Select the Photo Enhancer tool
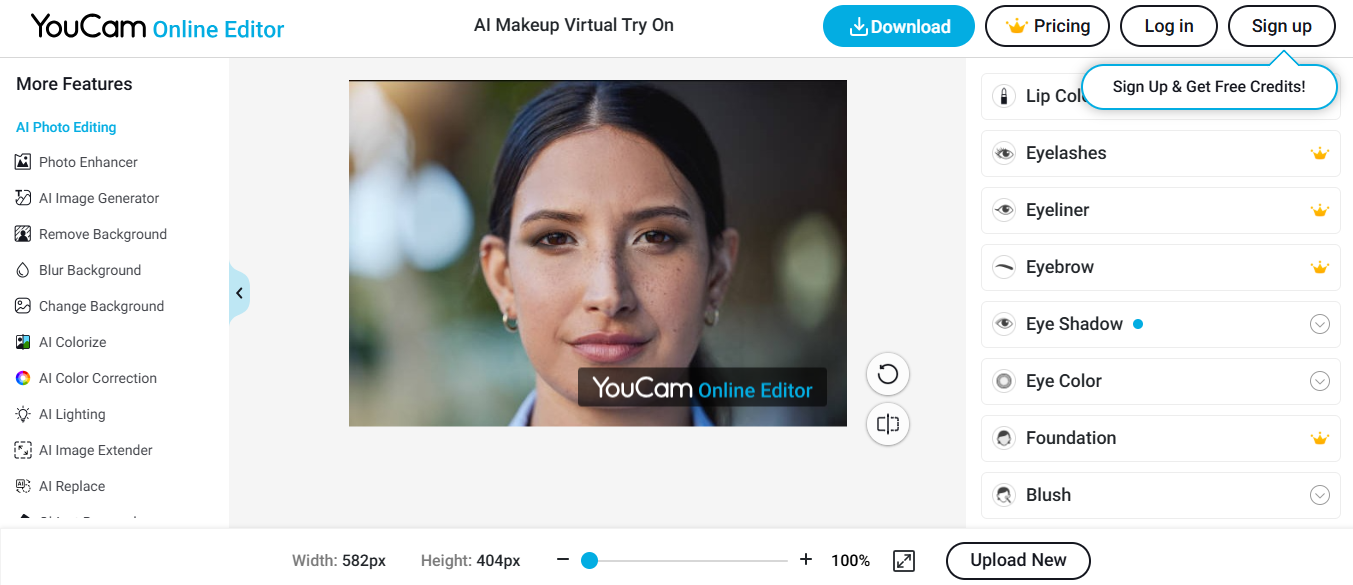Image resolution: width=1353 pixels, height=585 pixels. (x=88, y=161)
